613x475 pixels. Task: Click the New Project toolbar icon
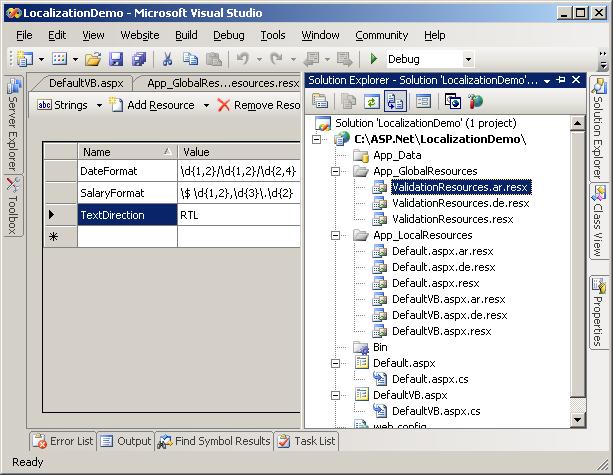pos(25,59)
